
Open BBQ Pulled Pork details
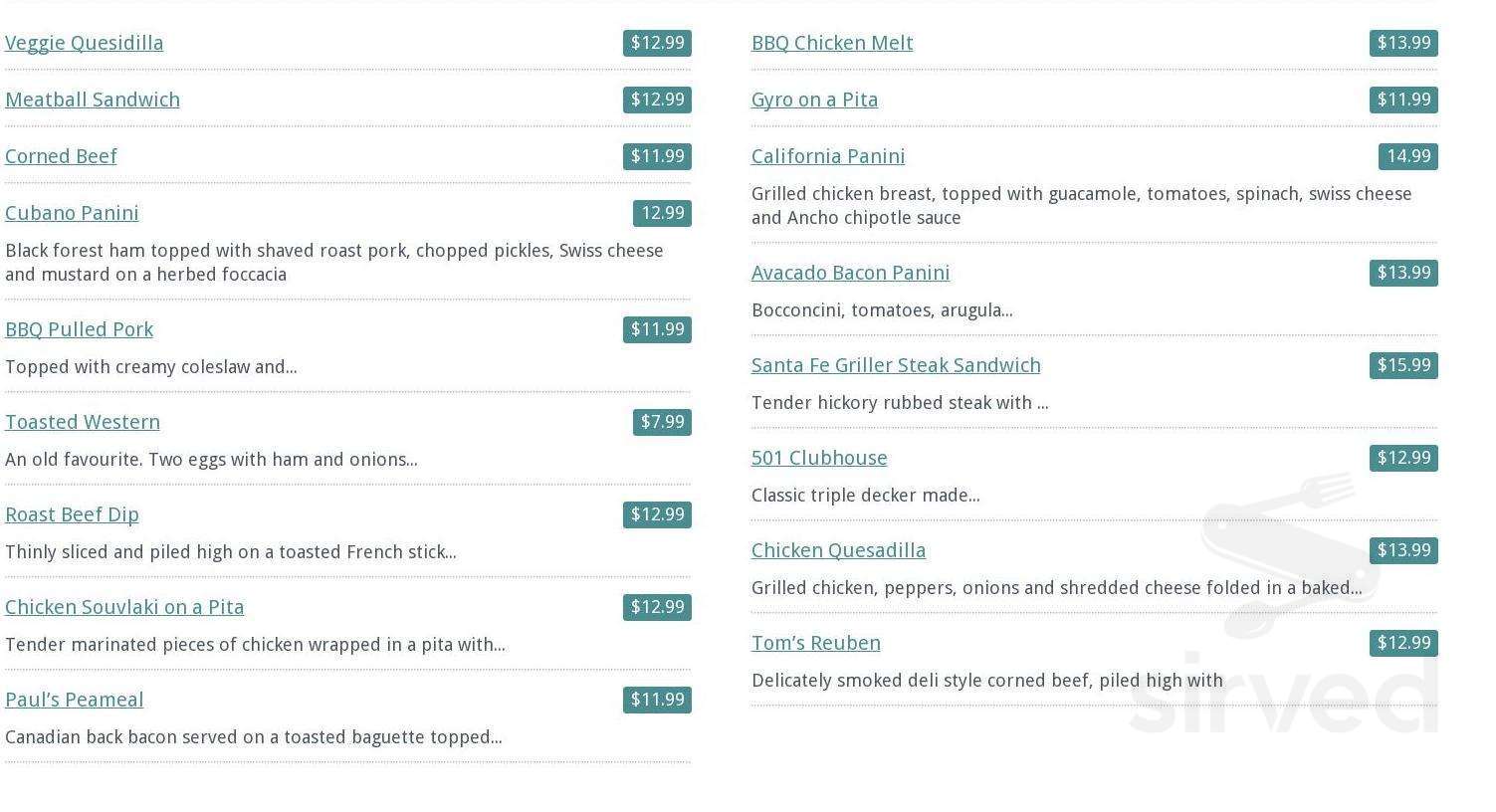(80, 329)
